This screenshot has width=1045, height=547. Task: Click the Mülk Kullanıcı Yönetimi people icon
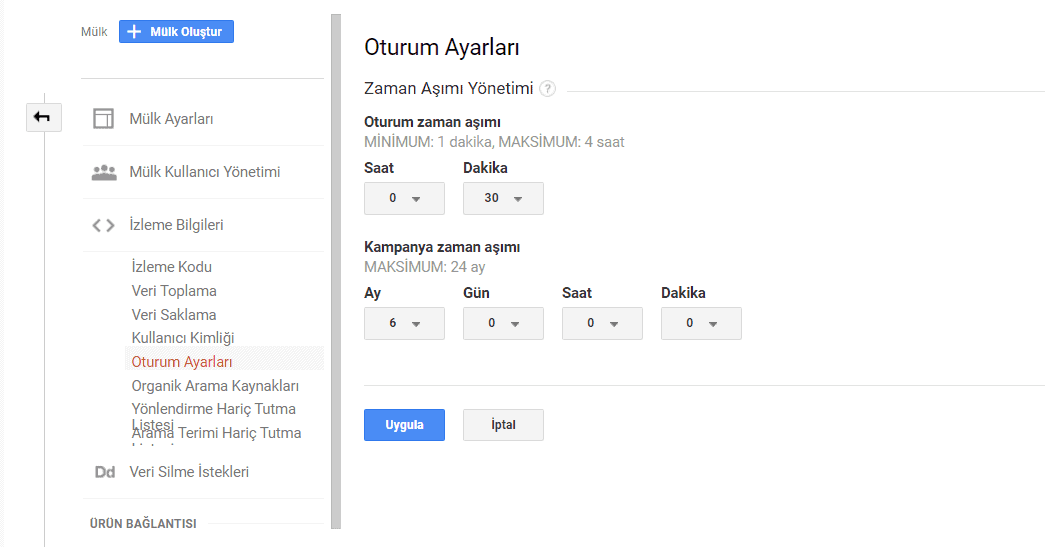[x=103, y=172]
